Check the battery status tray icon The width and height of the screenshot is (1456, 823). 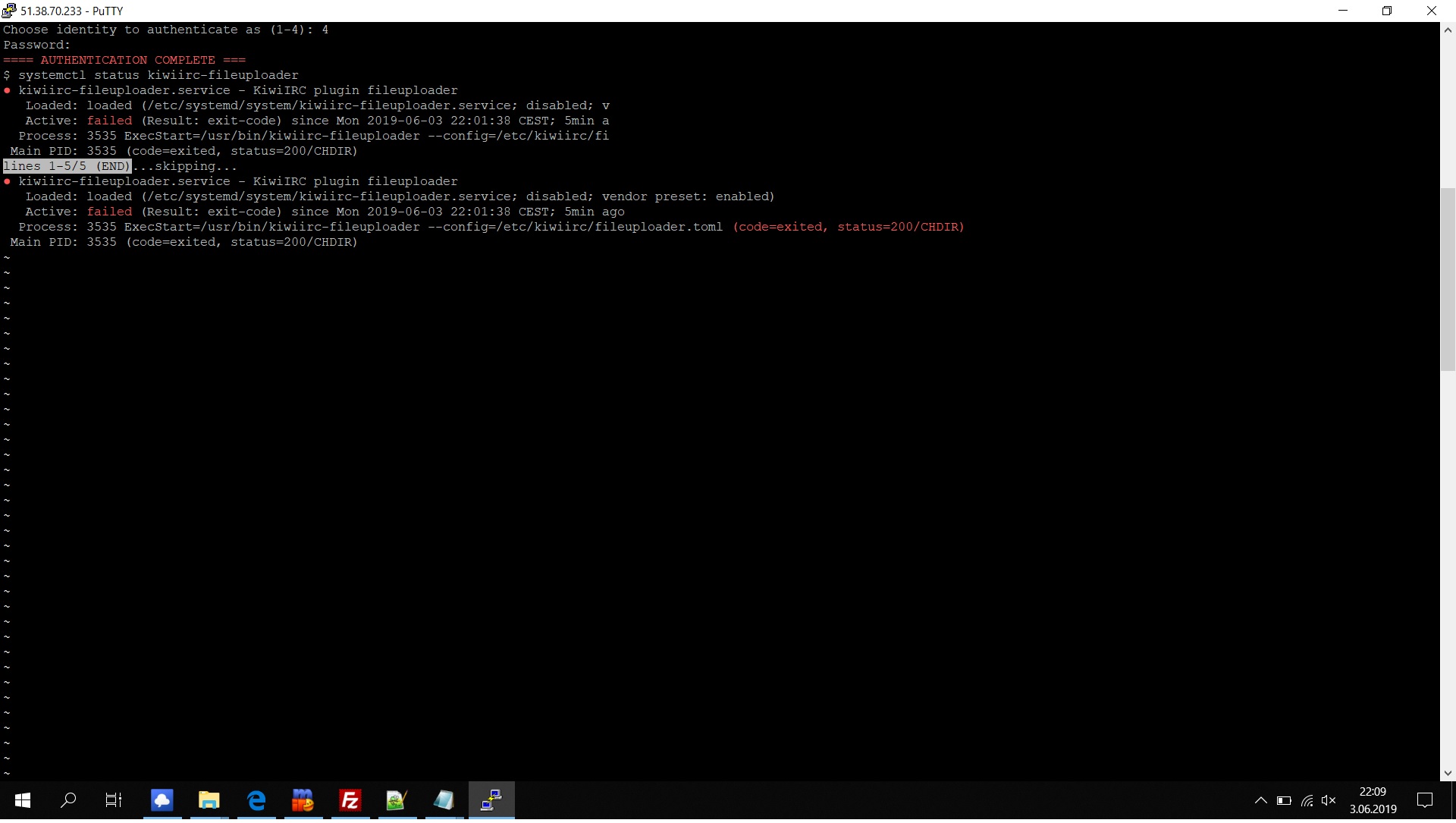(x=1284, y=800)
